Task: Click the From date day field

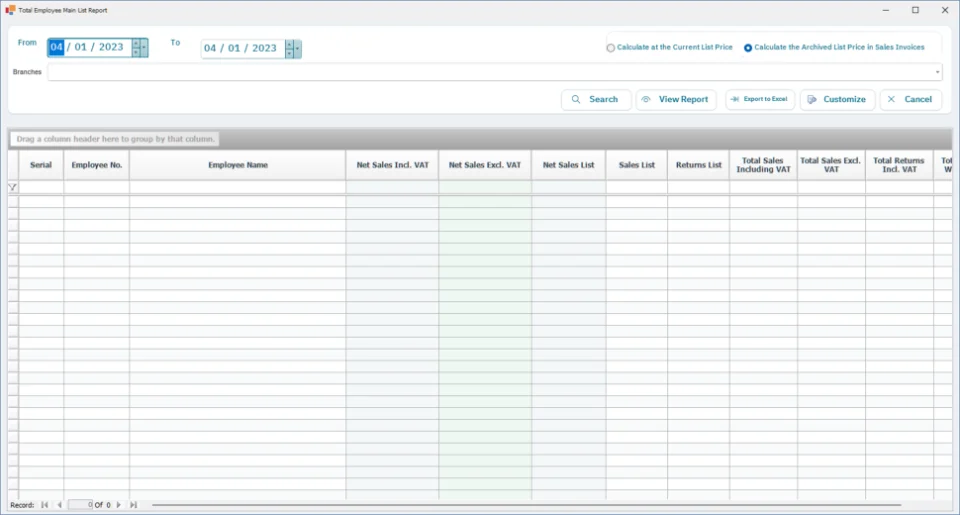Action: [56, 47]
